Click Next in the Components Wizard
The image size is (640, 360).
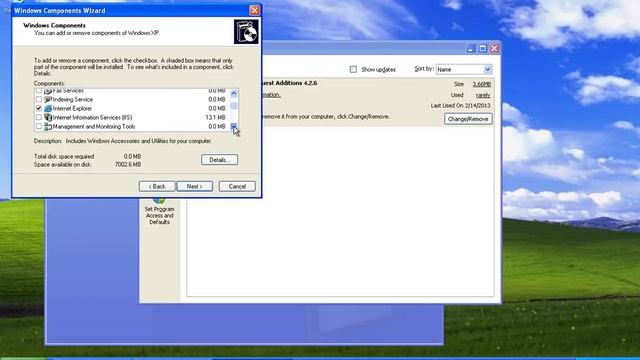tap(195, 186)
